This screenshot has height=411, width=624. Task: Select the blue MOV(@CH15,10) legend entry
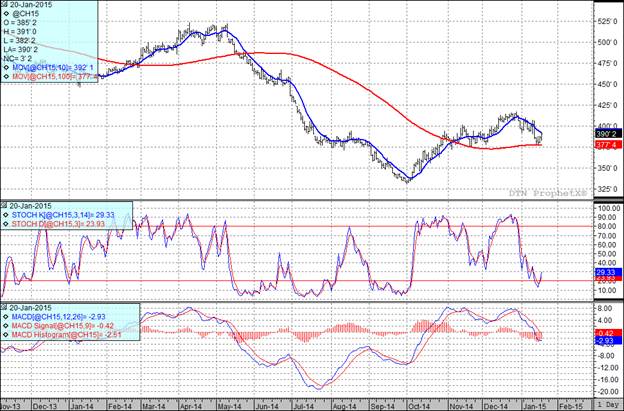[x=53, y=68]
